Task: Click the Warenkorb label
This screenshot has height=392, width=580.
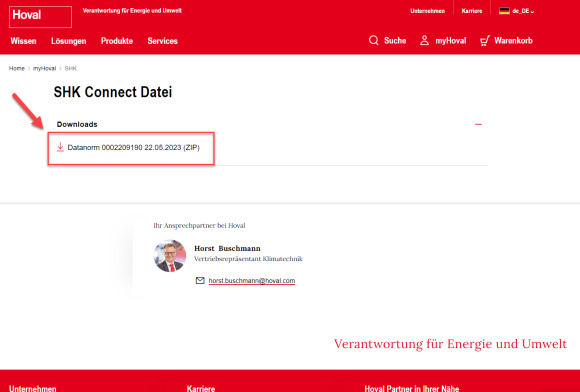Action: point(513,41)
